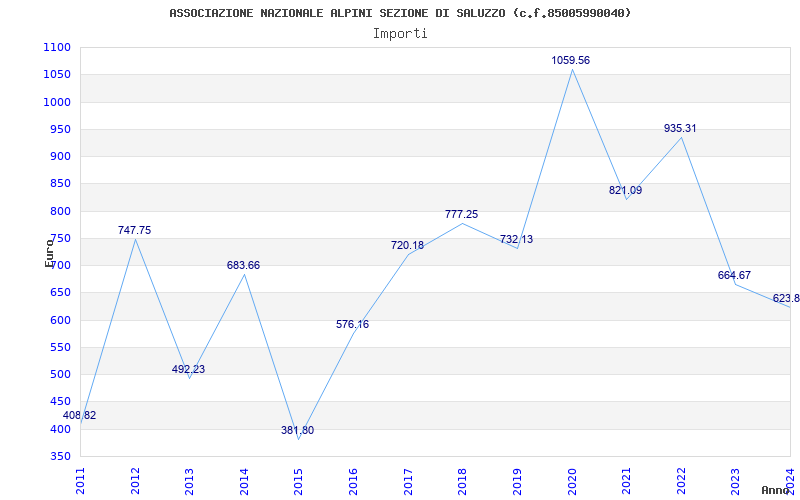The image size is (800, 500).
Task: Click the data label 747.75
Action: click(135, 231)
